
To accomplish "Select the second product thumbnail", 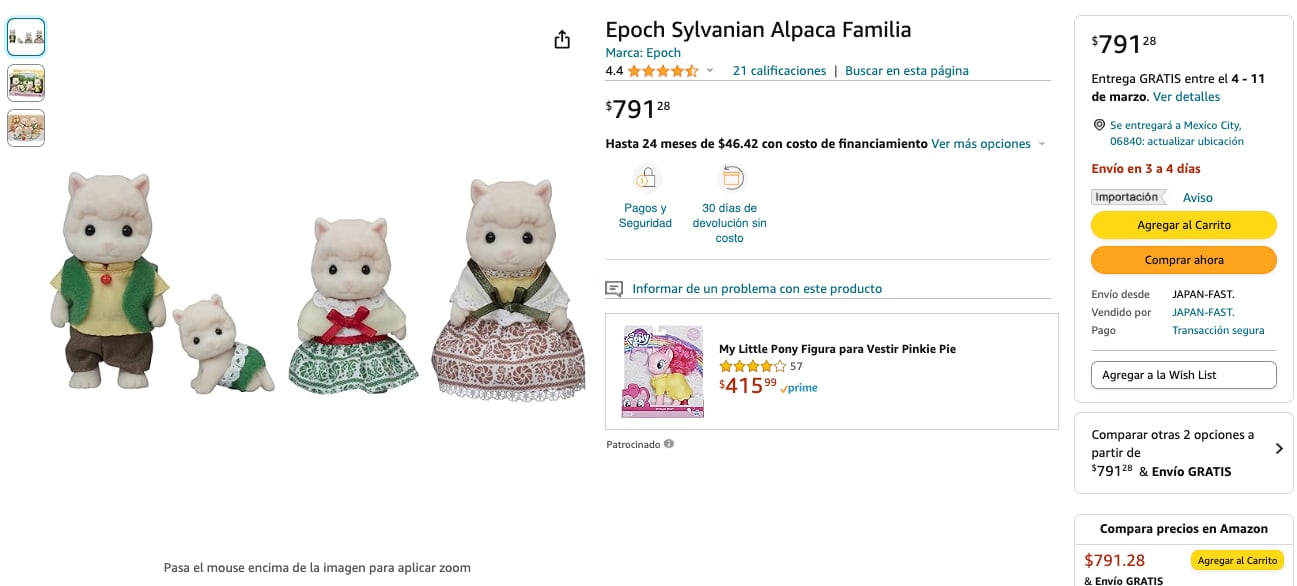I will point(26,83).
